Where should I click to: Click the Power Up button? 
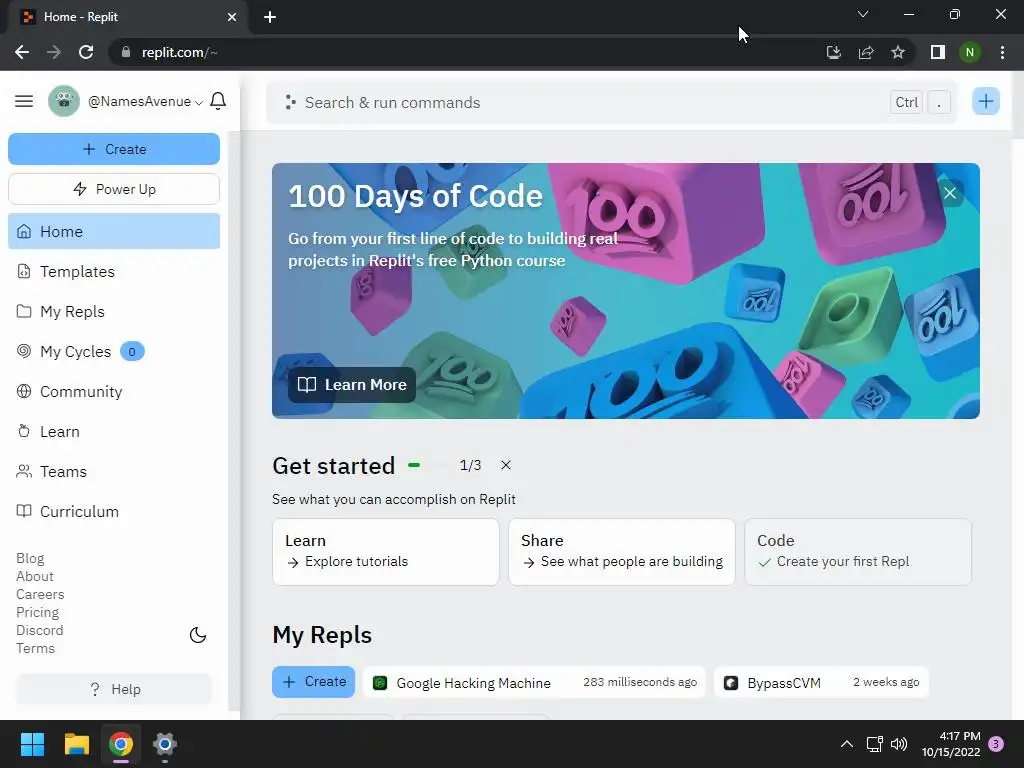(114, 189)
